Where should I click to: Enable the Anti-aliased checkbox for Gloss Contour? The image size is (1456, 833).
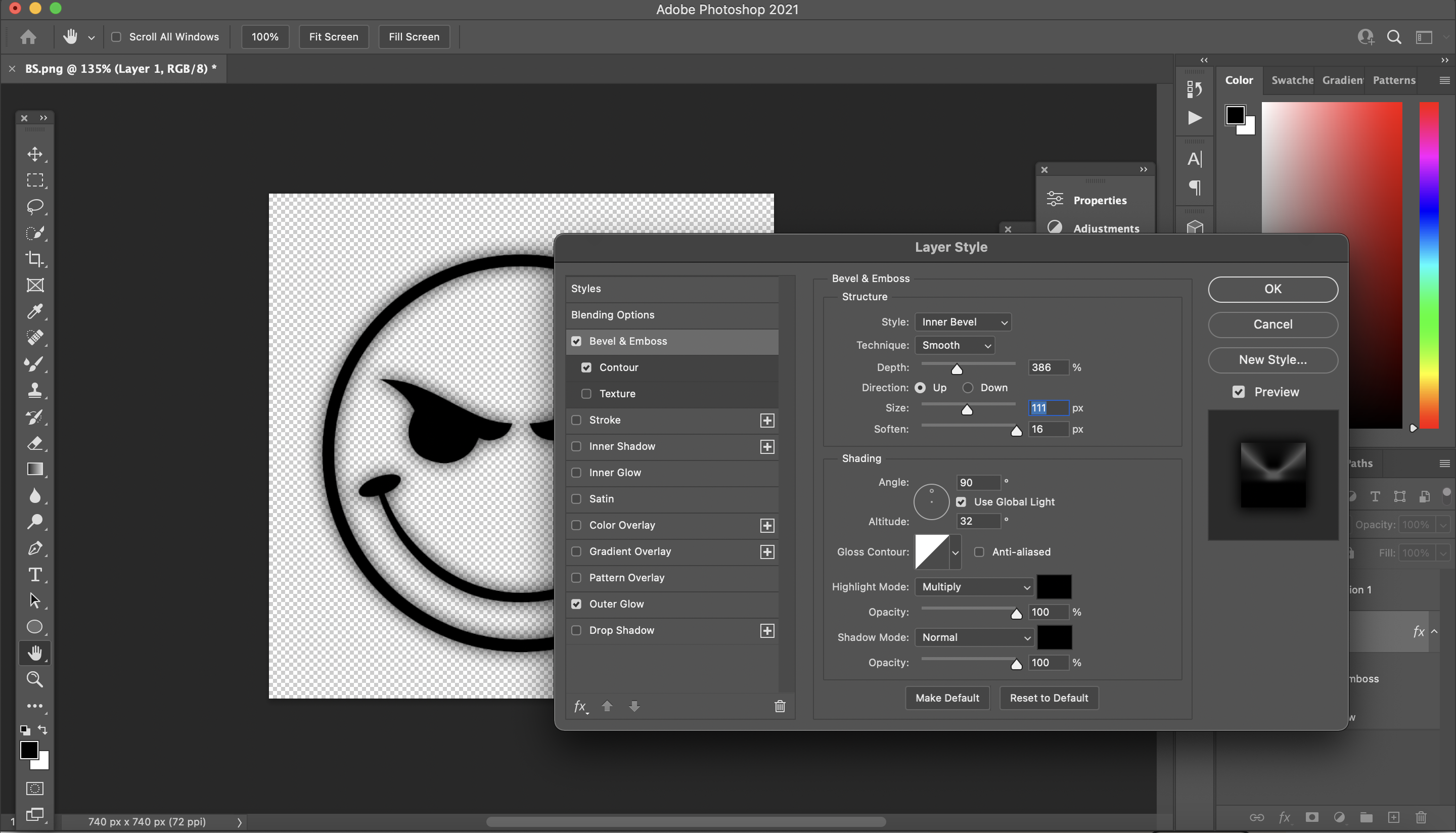pyautogui.click(x=979, y=551)
